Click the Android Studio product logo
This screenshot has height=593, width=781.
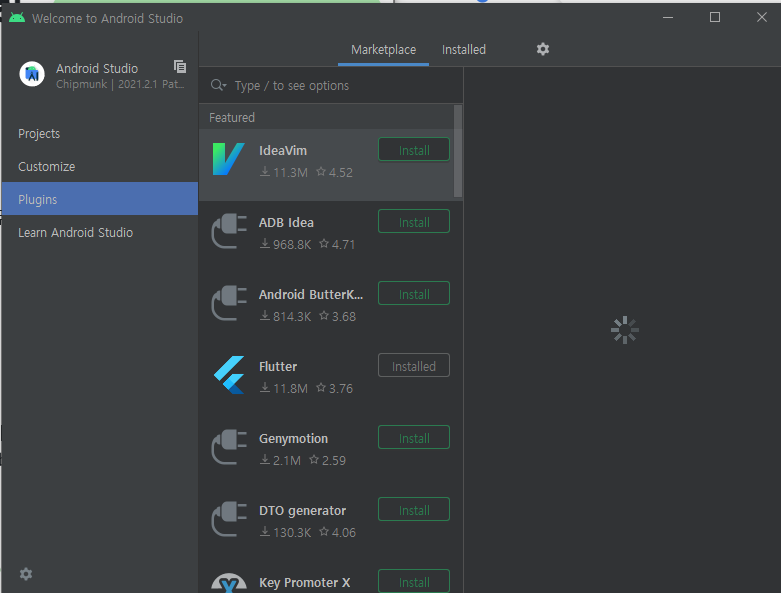pyautogui.click(x=32, y=74)
